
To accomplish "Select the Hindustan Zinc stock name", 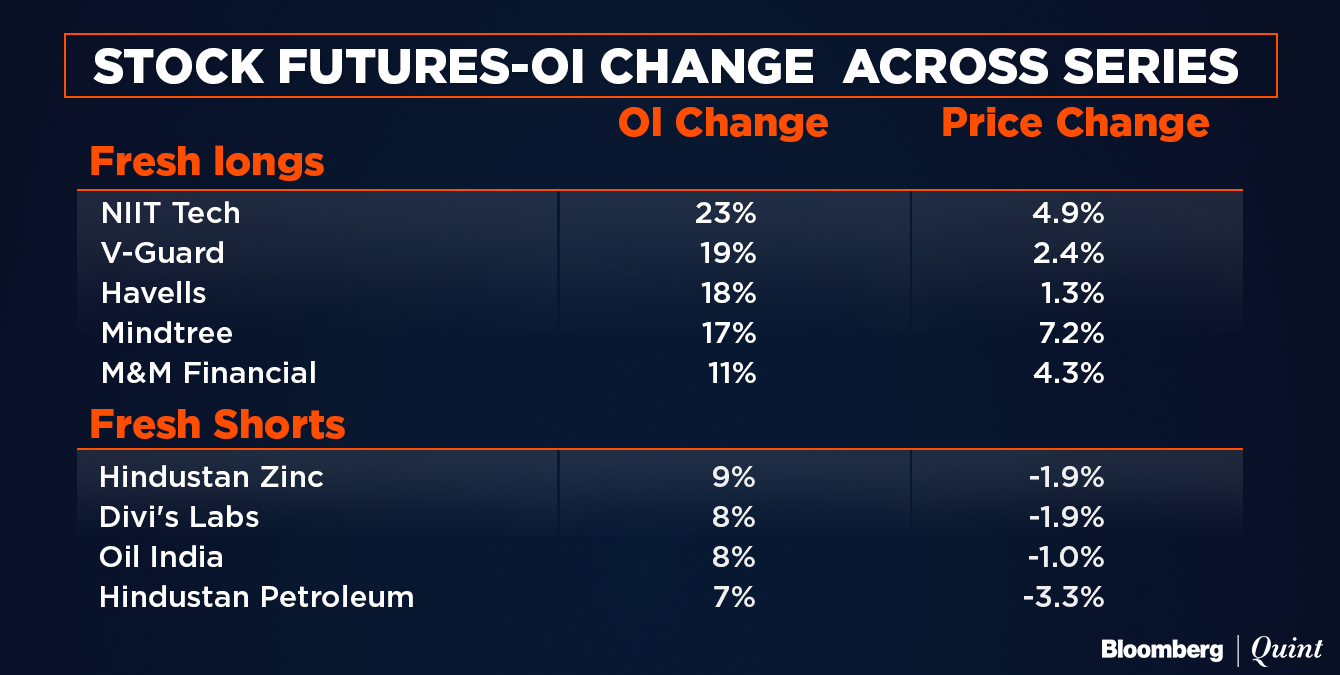I will pyautogui.click(x=212, y=477).
